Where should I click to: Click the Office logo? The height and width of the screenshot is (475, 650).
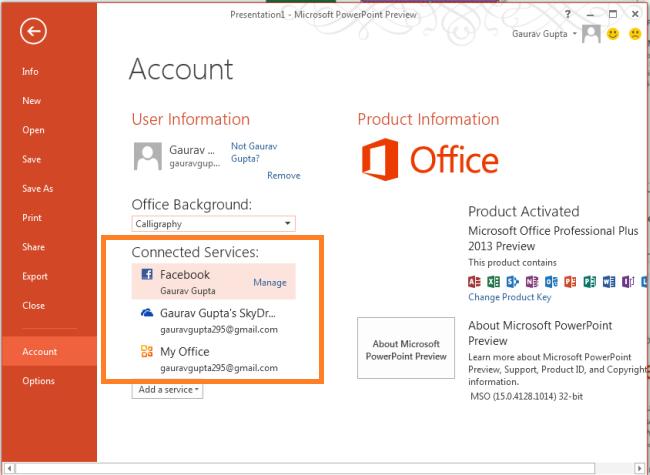point(430,160)
